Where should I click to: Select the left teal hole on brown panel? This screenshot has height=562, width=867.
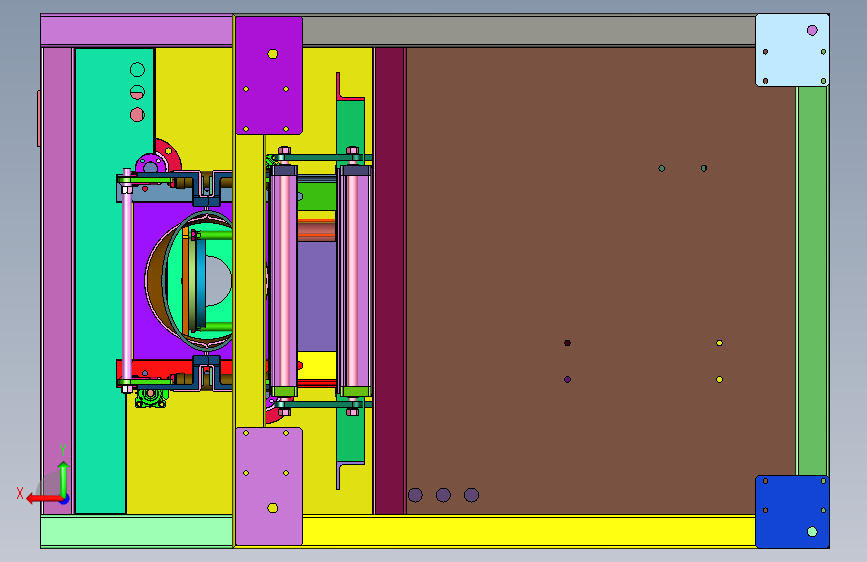pyautogui.click(x=661, y=168)
